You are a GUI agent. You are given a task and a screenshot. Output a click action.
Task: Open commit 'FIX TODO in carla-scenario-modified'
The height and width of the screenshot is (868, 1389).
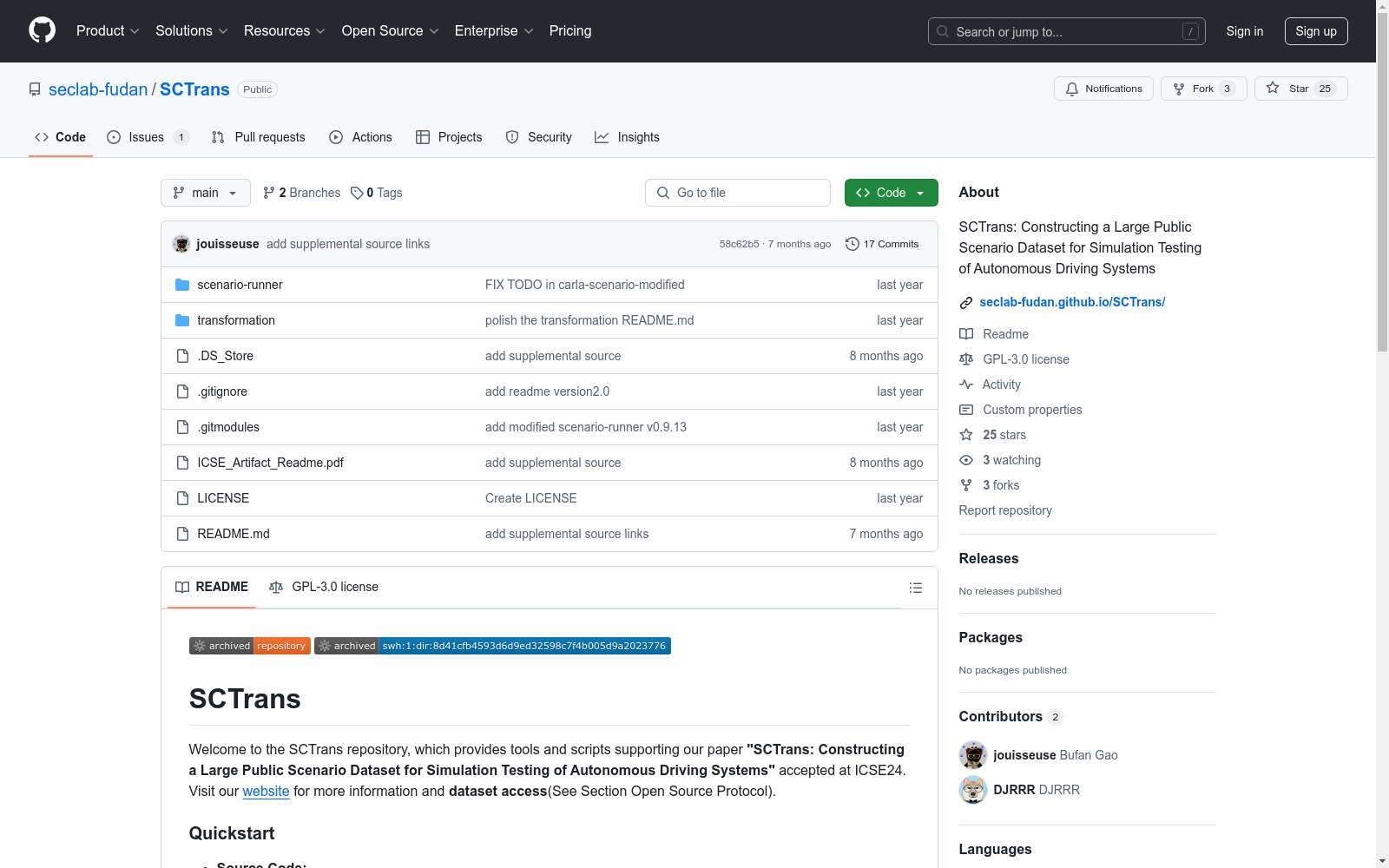(x=585, y=285)
